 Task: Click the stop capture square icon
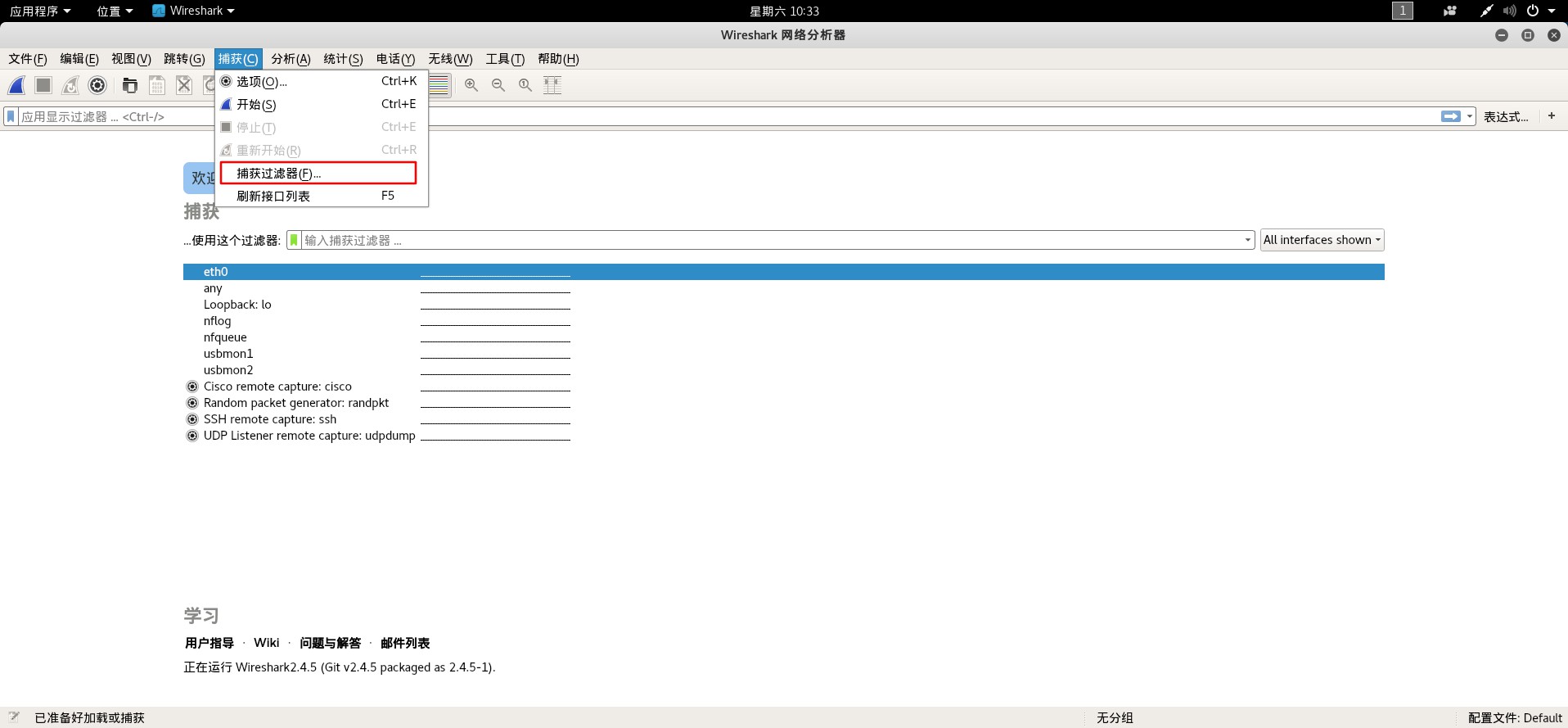click(x=43, y=85)
